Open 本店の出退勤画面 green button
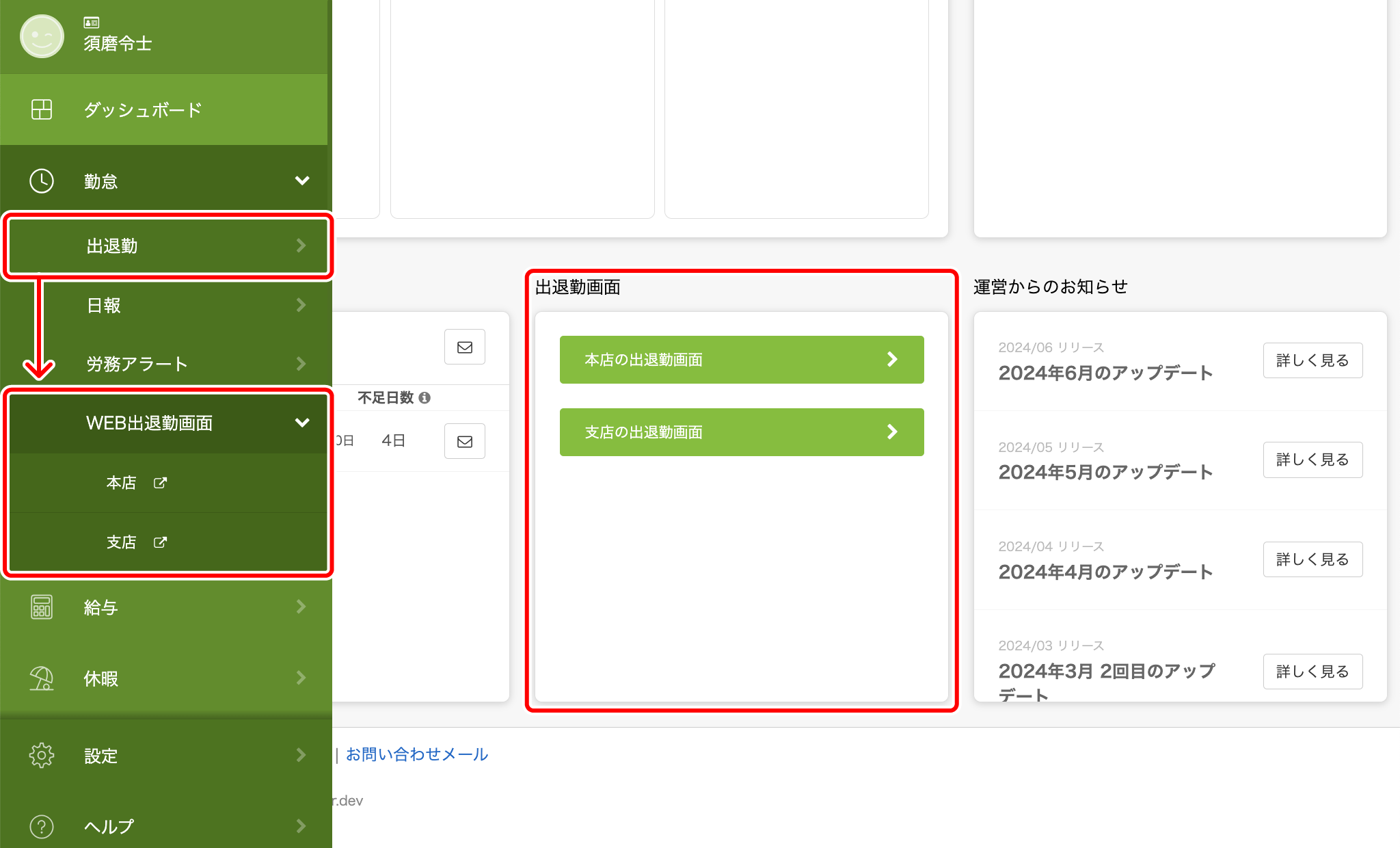Screen dimensions: 1400x848 click(x=742, y=360)
